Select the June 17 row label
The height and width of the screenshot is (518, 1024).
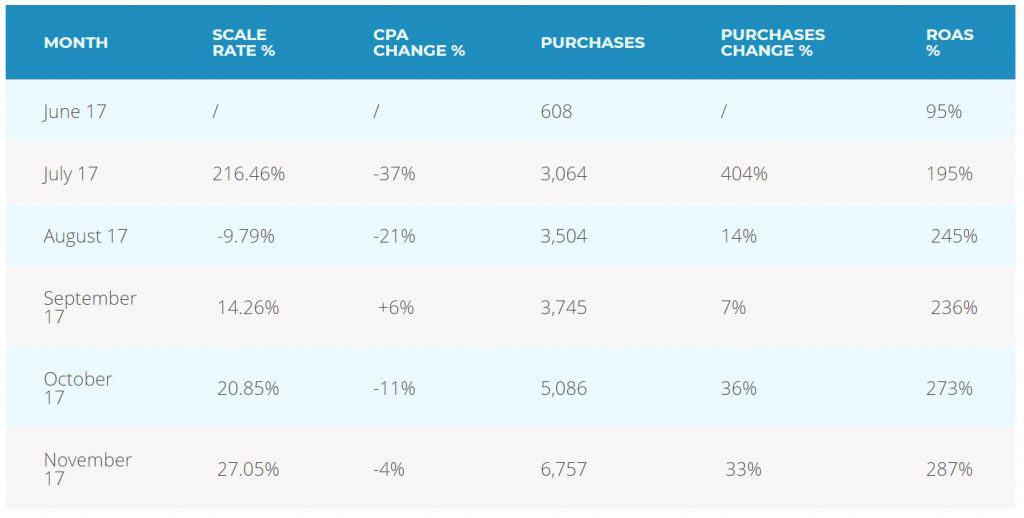point(74,111)
